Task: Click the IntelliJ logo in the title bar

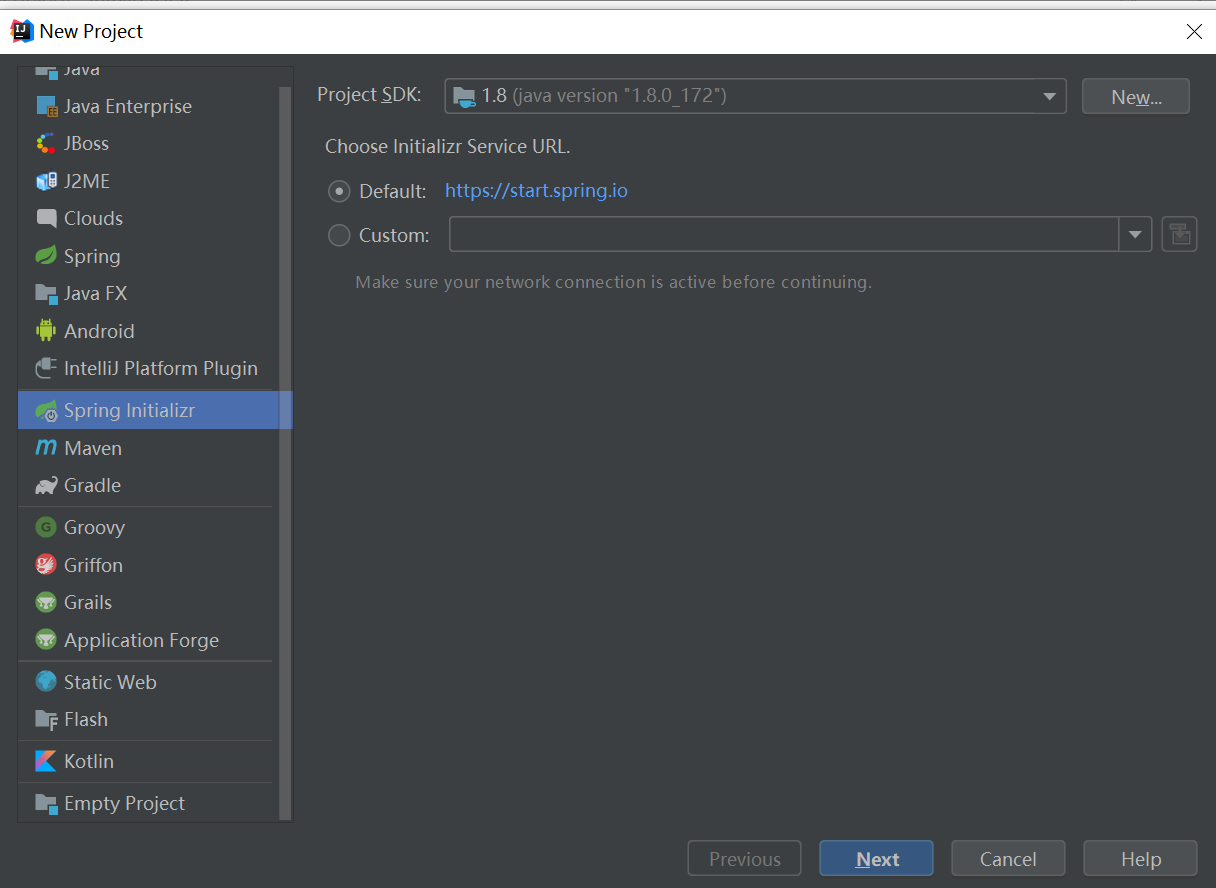Action: coord(22,31)
